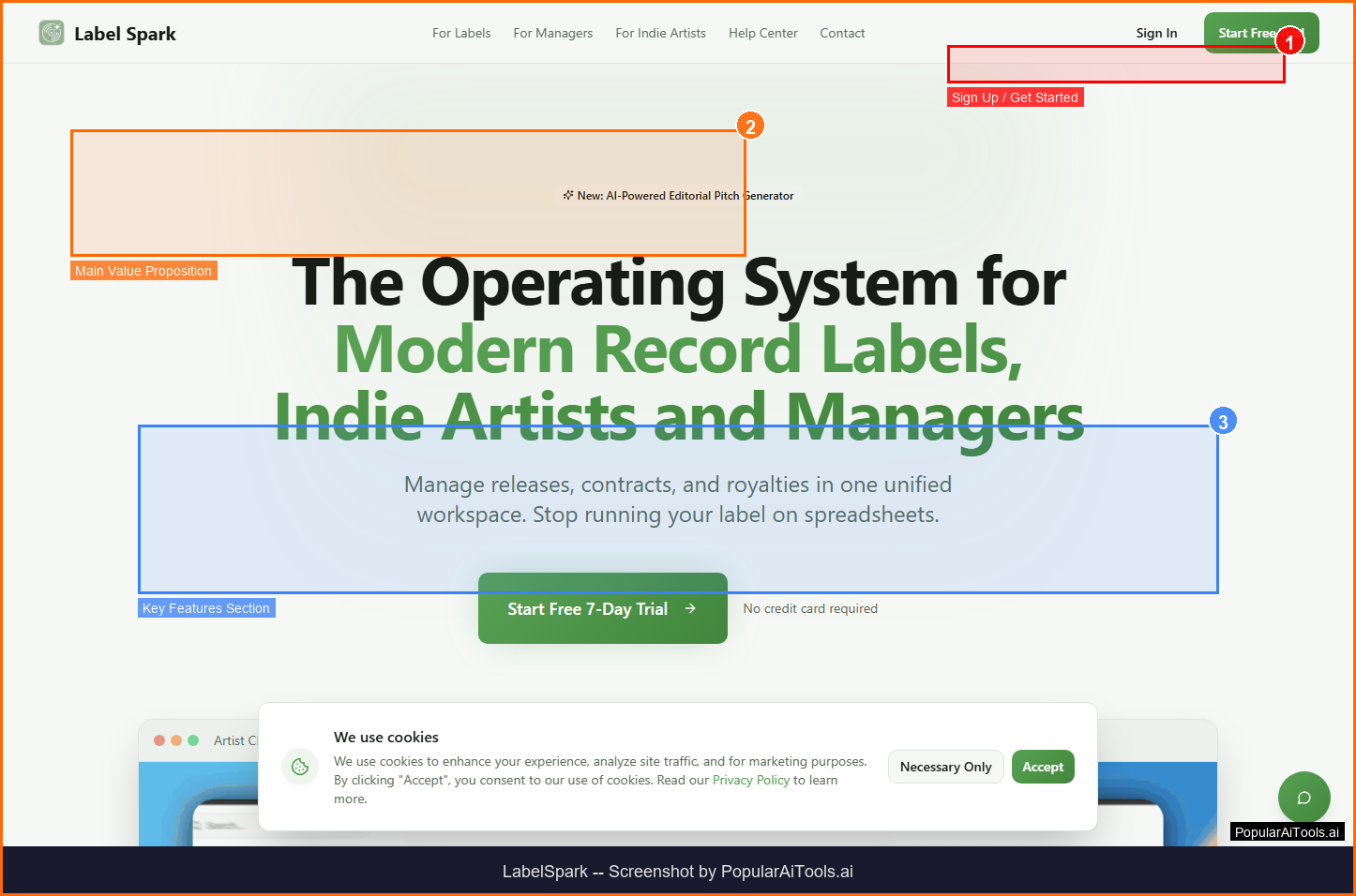Visit the Help Center
This screenshot has height=896, width=1356.
pyautogui.click(x=762, y=33)
